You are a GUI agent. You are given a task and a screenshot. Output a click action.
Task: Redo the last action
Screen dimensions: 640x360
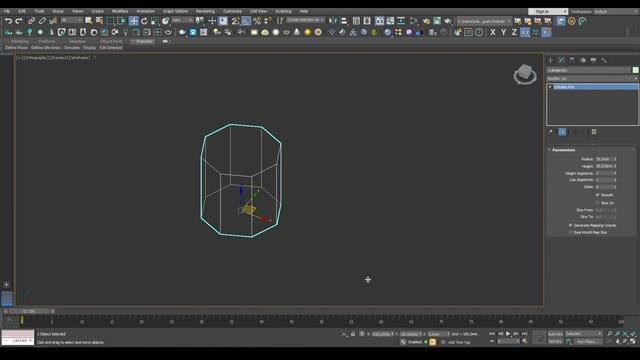pyautogui.click(x=19, y=21)
